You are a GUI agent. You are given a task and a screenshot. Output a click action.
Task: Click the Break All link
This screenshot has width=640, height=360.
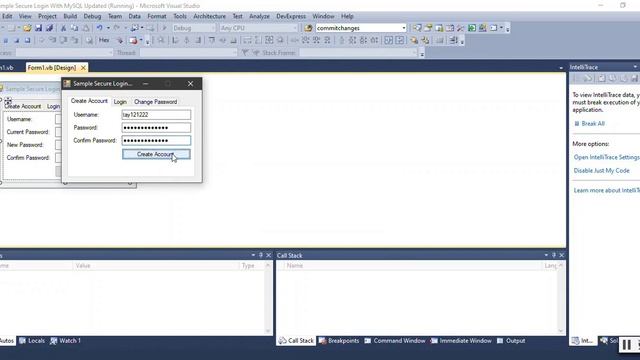coord(593,124)
